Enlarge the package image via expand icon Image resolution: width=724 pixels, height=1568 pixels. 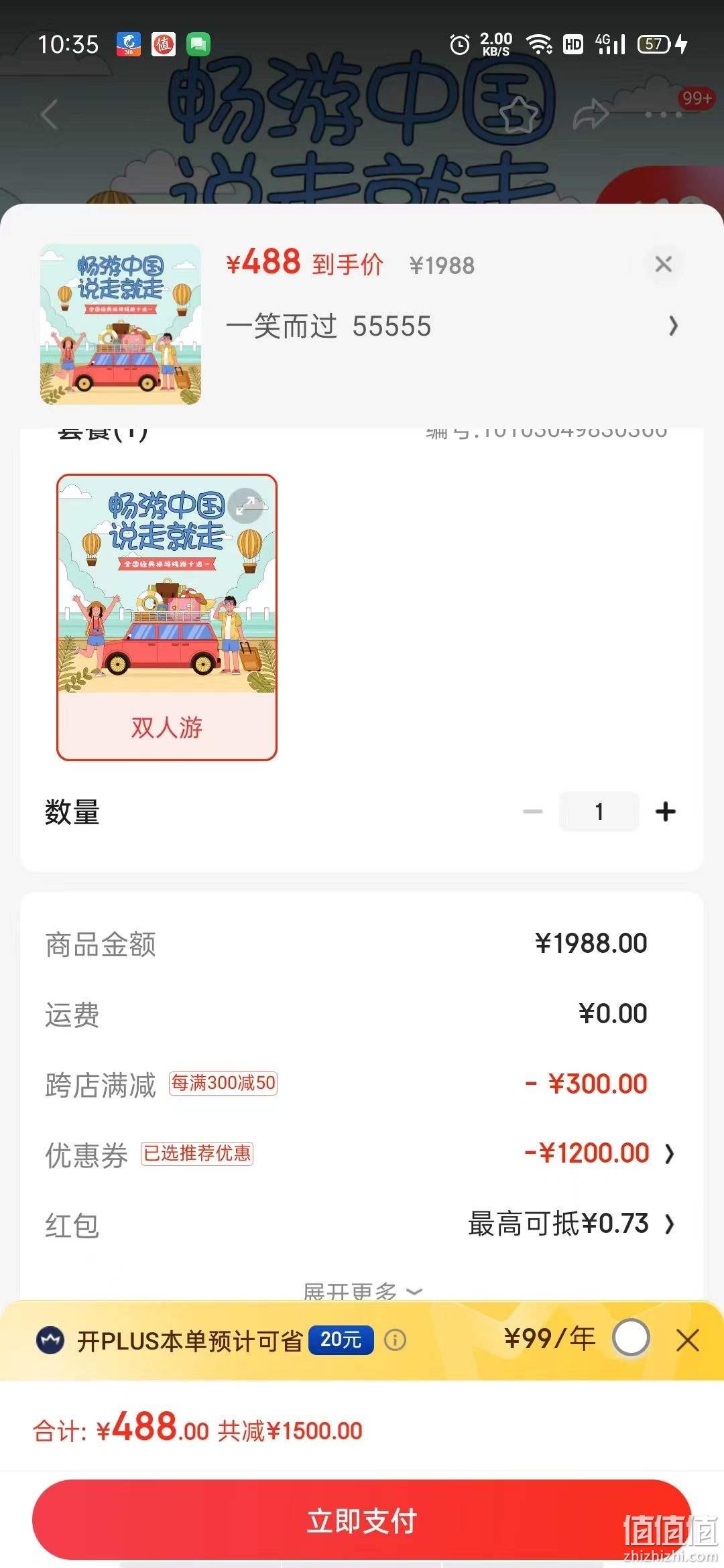[245, 505]
